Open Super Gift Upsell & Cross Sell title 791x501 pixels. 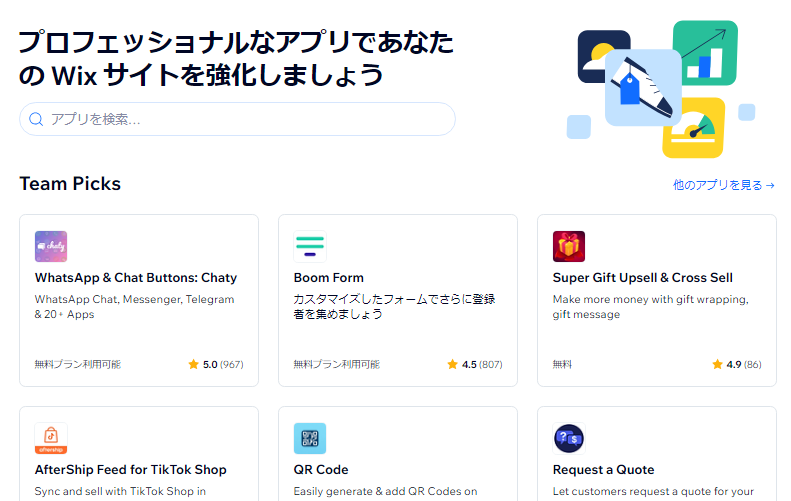tap(643, 277)
